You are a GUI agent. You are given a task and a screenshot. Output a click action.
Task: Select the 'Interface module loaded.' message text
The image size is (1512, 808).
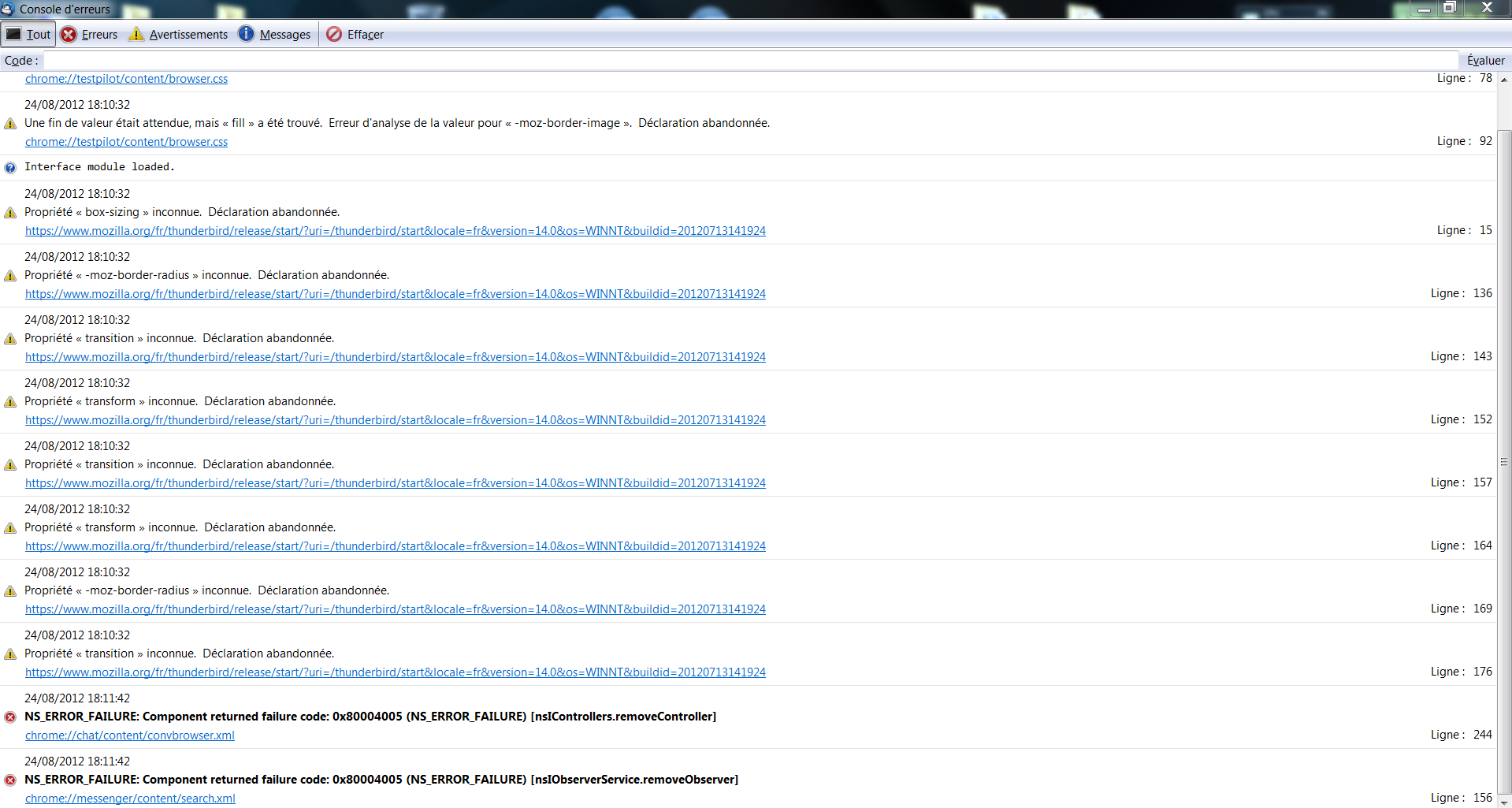click(99, 166)
